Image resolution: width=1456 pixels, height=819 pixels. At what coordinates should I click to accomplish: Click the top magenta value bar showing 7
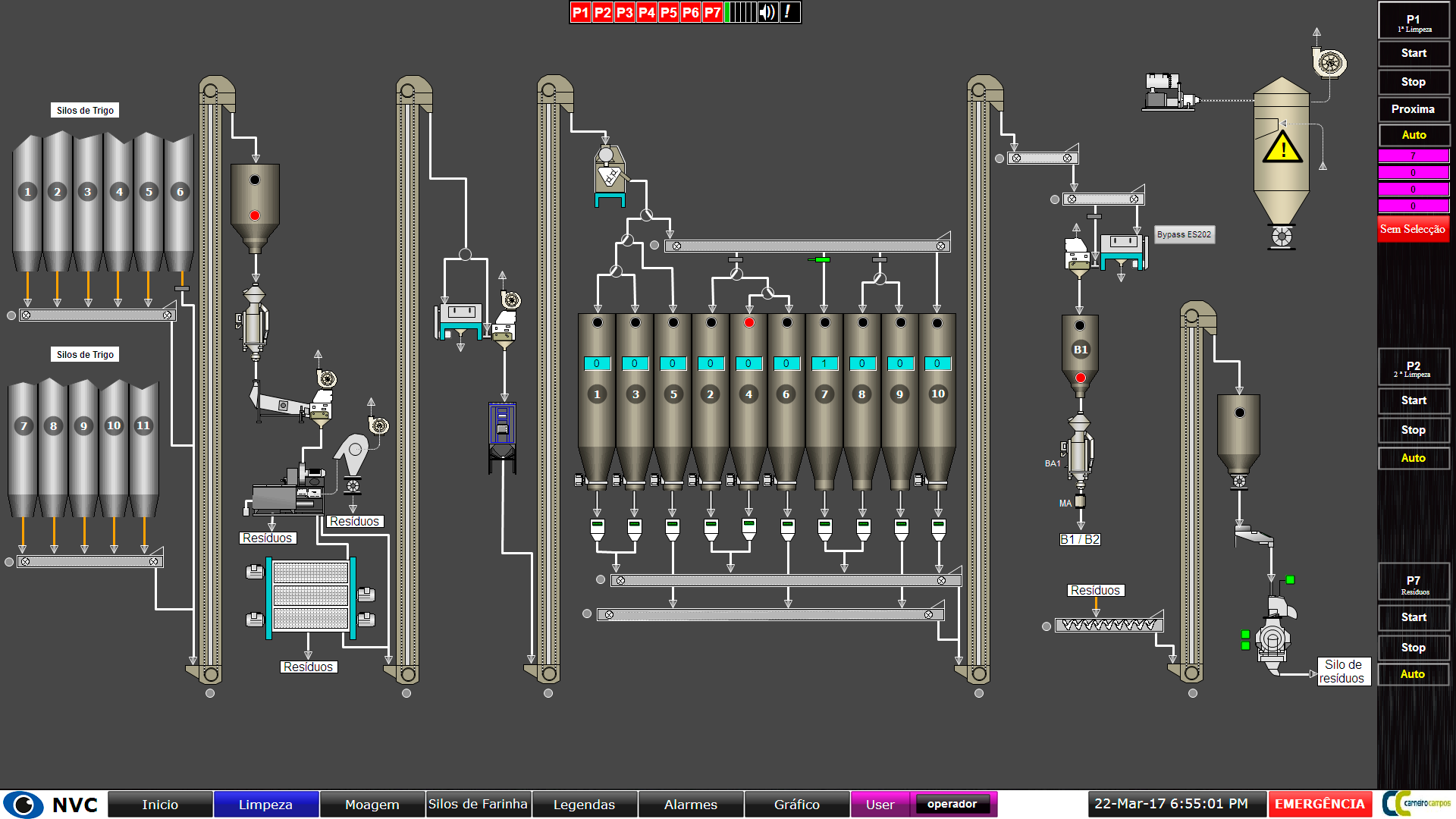(x=1414, y=156)
